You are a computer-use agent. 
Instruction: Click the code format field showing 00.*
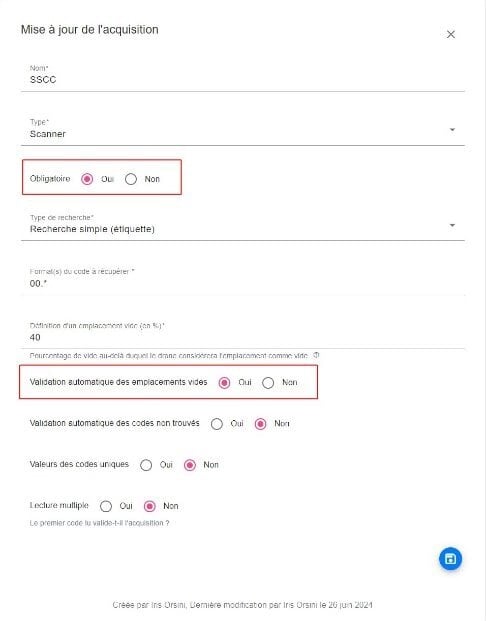242,281
